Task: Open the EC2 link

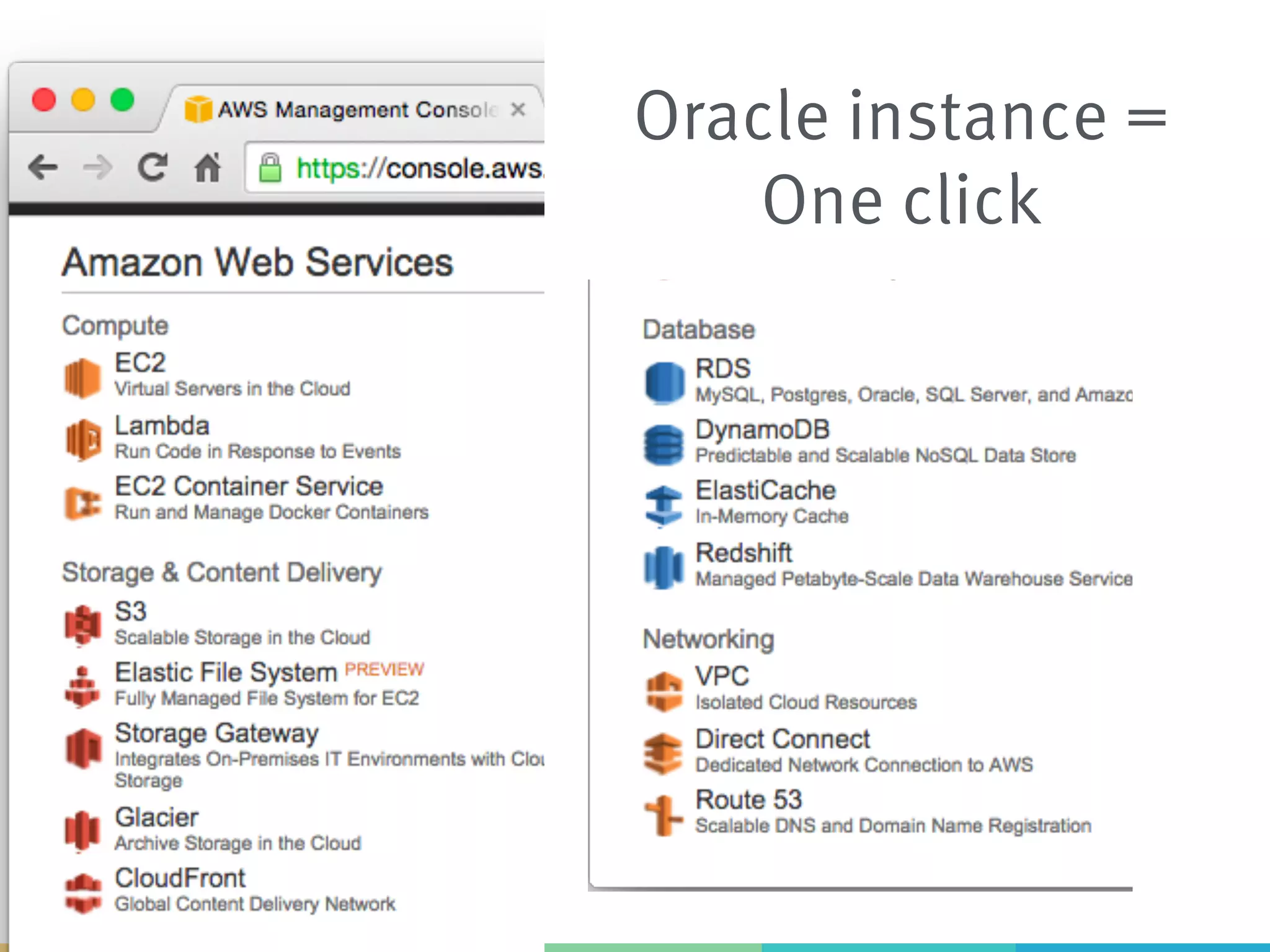Action: click(x=140, y=363)
